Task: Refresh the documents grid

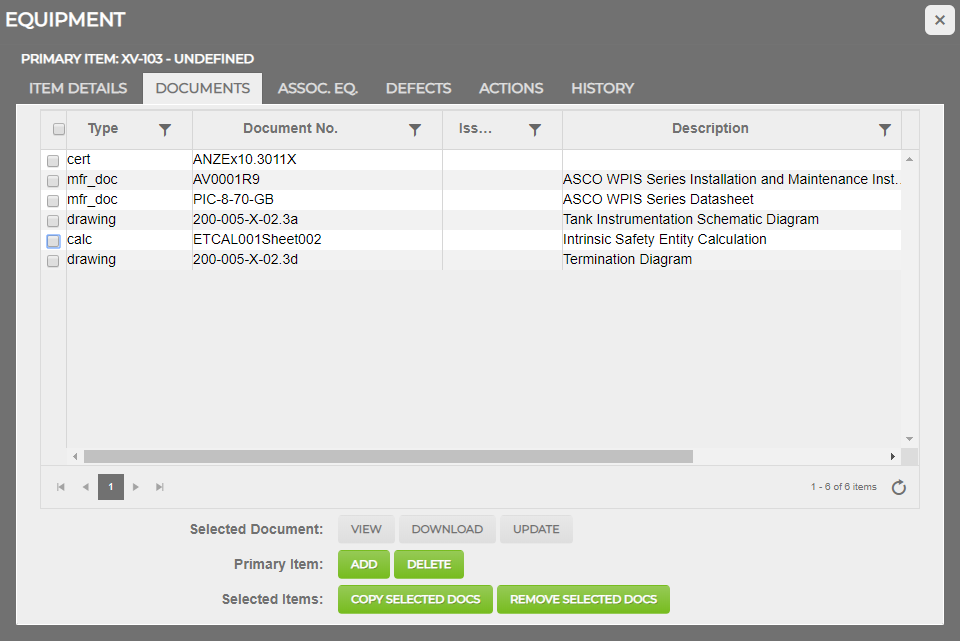Action: [x=898, y=487]
